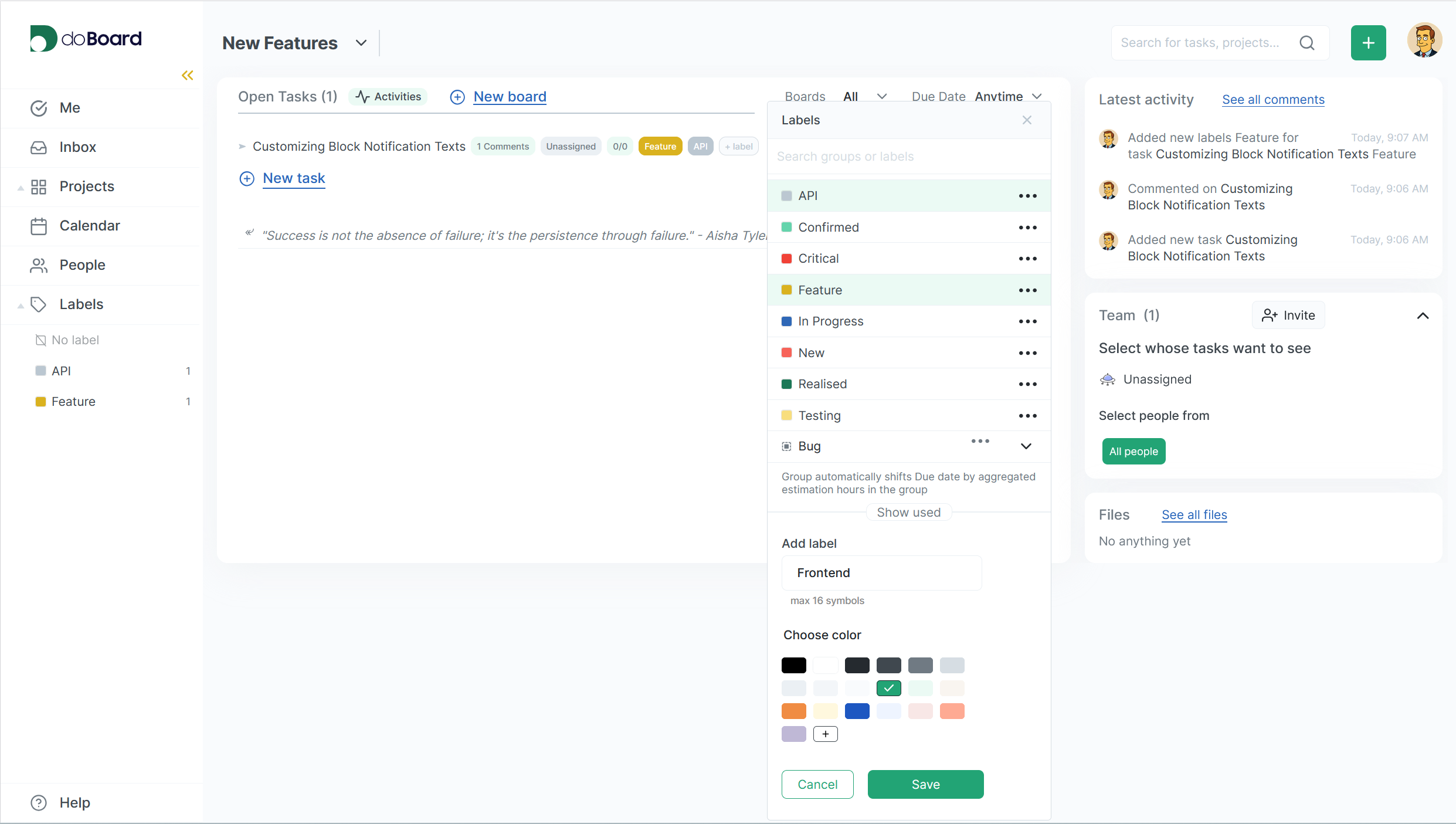The image size is (1456, 824).
Task: Collapse the sidebar with double-chevron icon
Action: 188,75
